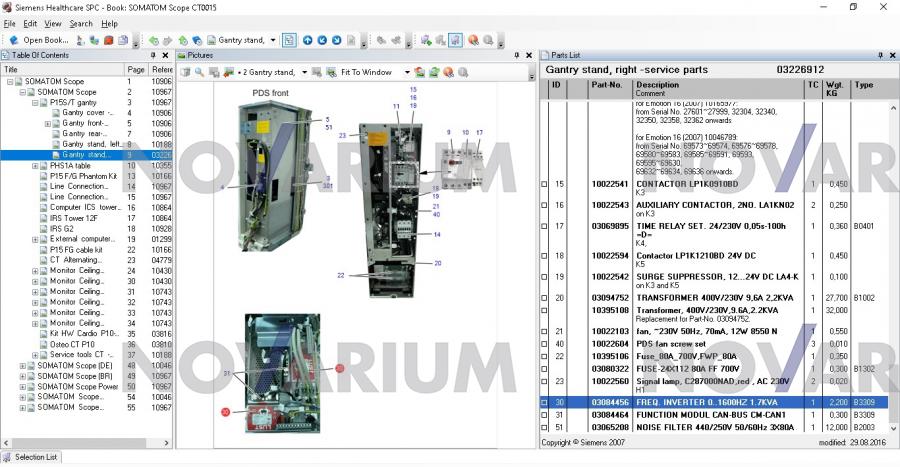Select checkbox for ID 51 noise filter
This screenshot has height=467, width=900.
544,427
